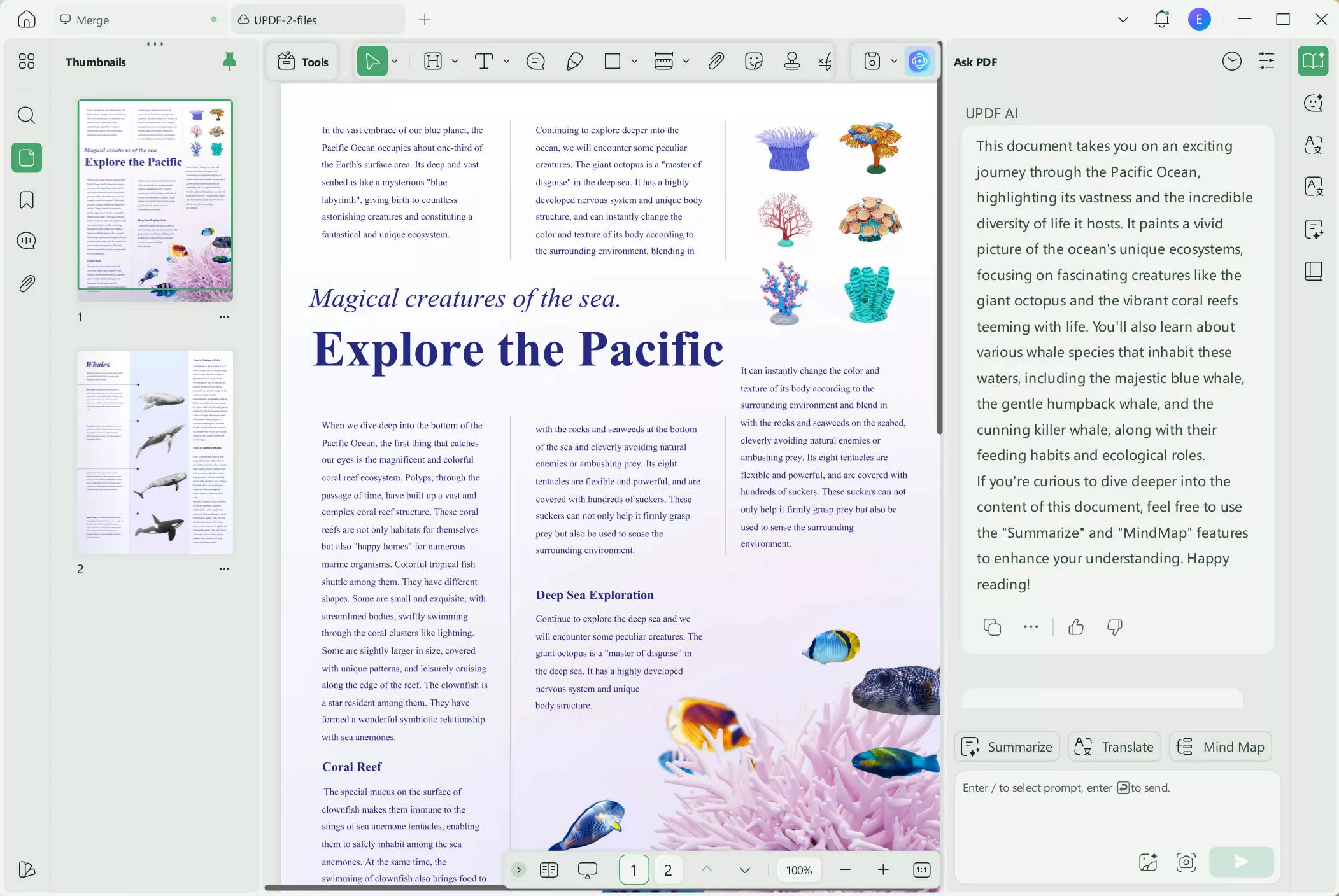Expand the text tool dropdown arrow
1339x896 pixels.
[506, 61]
